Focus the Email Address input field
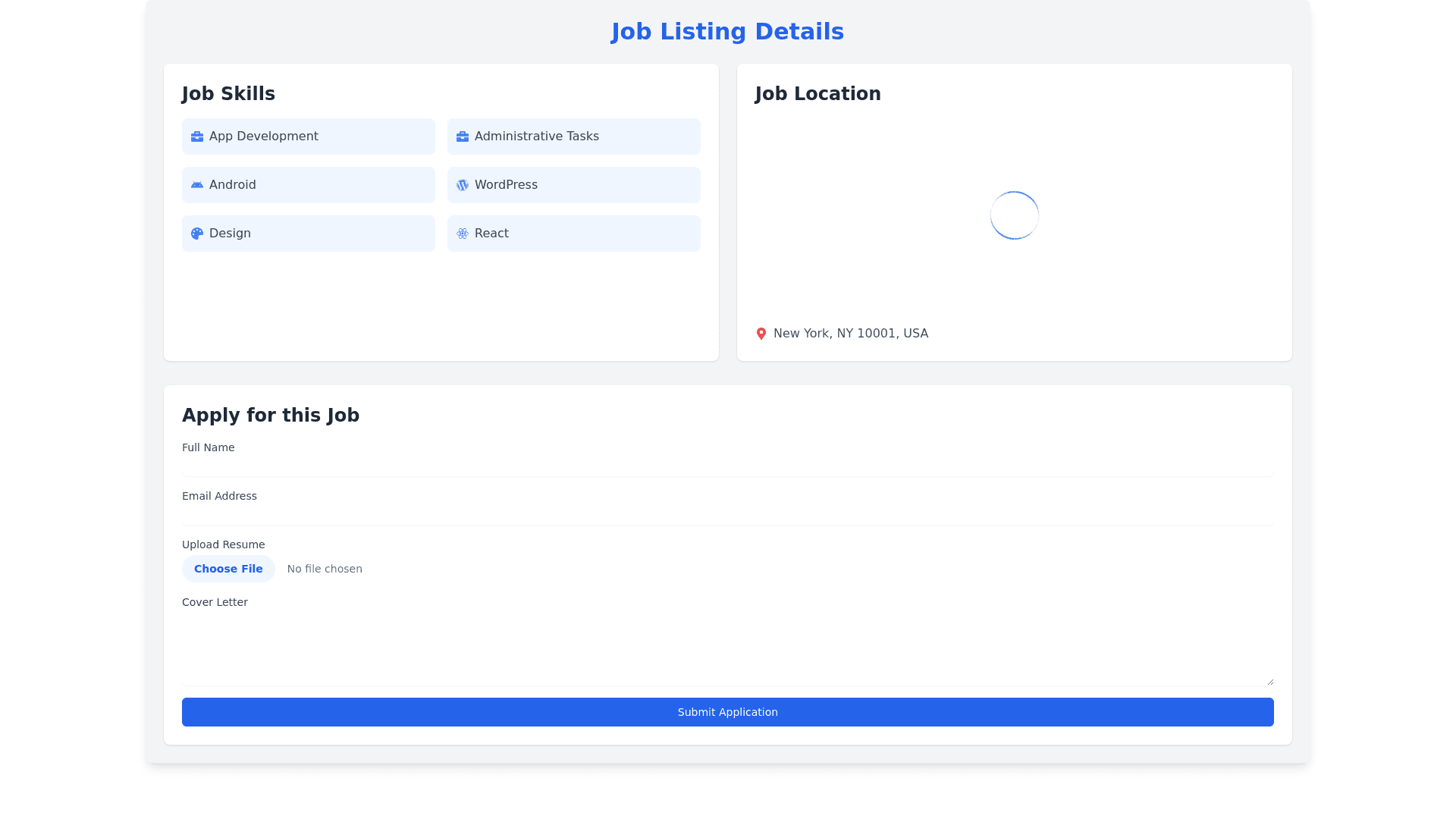 (727, 516)
